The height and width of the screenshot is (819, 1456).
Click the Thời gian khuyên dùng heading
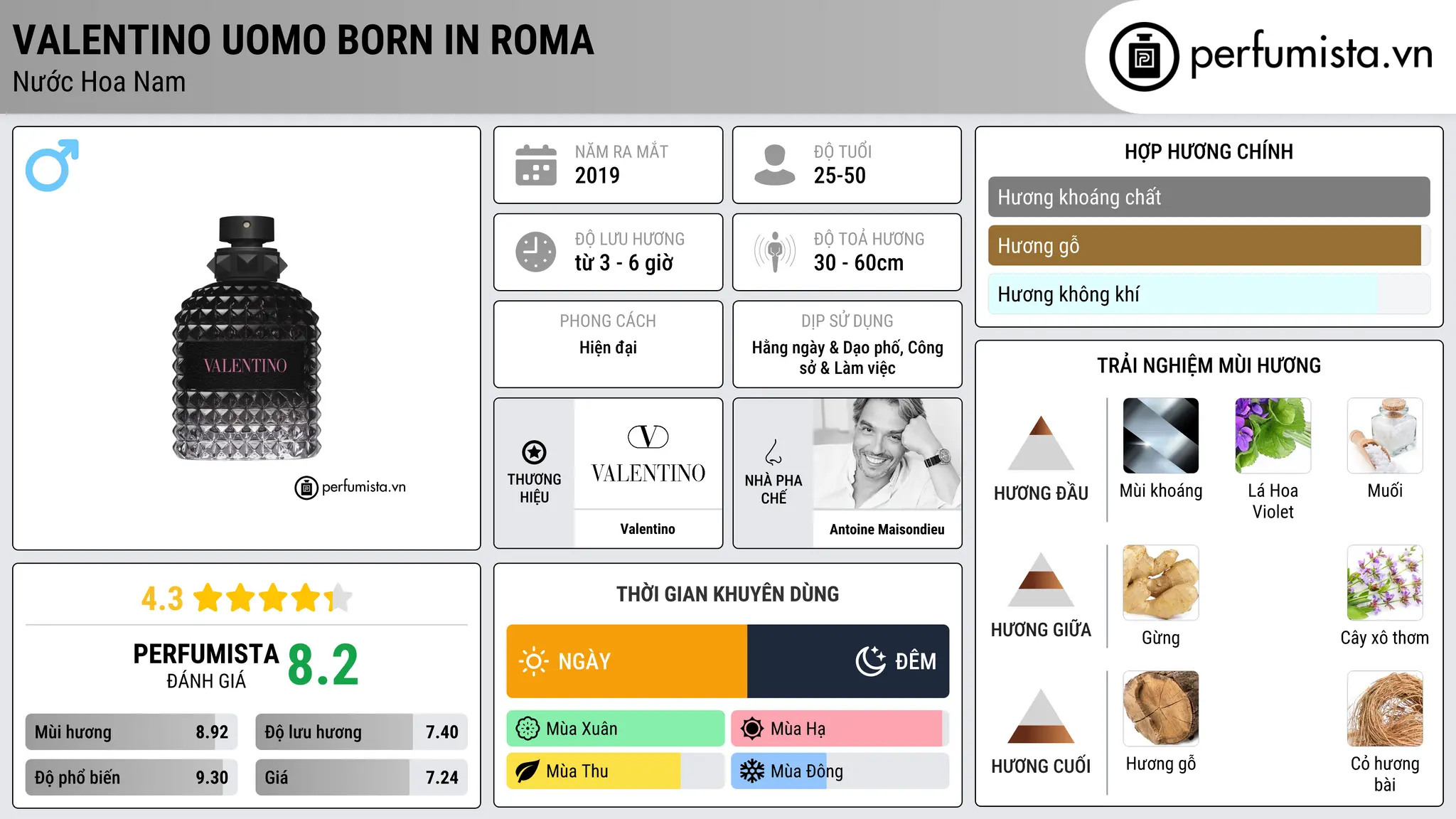(727, 594)
